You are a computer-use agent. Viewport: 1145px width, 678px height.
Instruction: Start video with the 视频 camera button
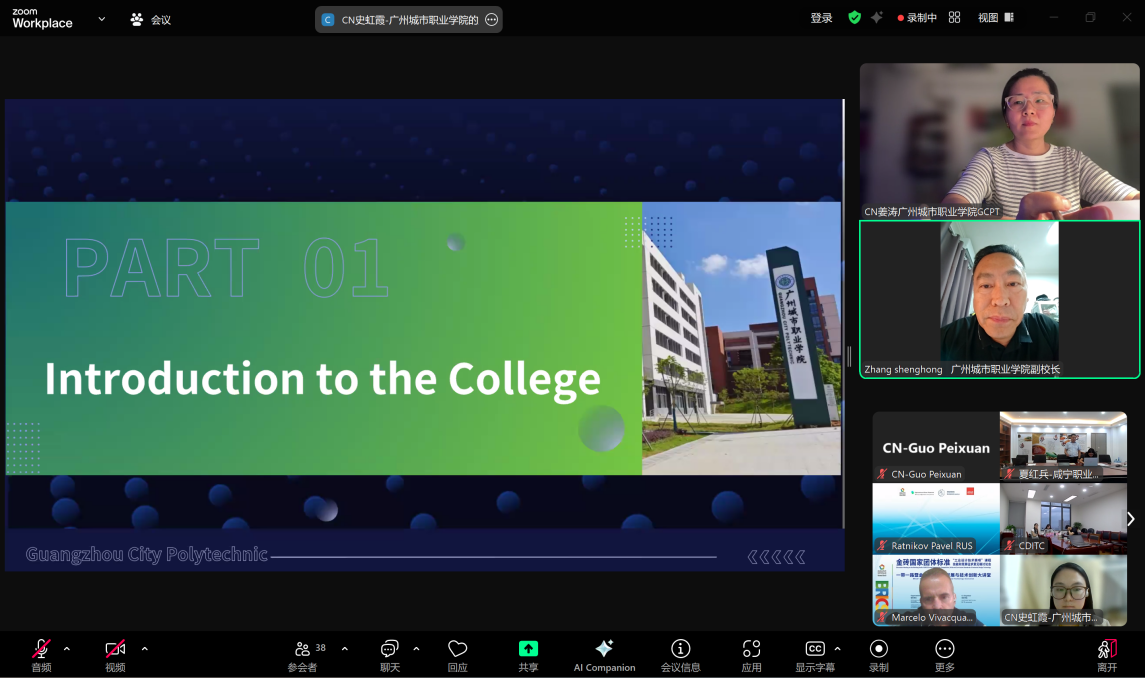coord(115,655)
